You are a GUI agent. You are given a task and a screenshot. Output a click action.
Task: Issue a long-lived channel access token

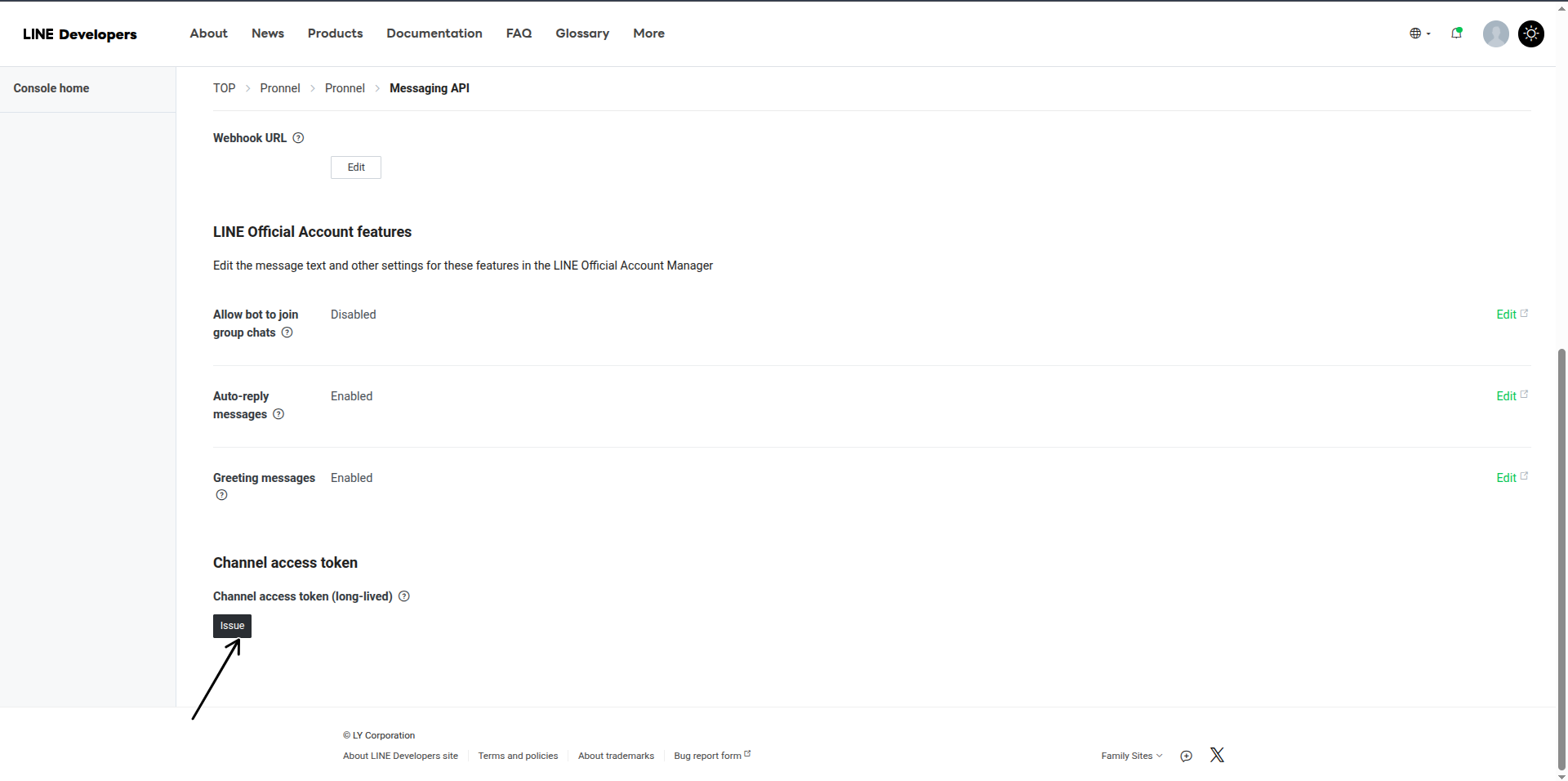click(232, 626)
